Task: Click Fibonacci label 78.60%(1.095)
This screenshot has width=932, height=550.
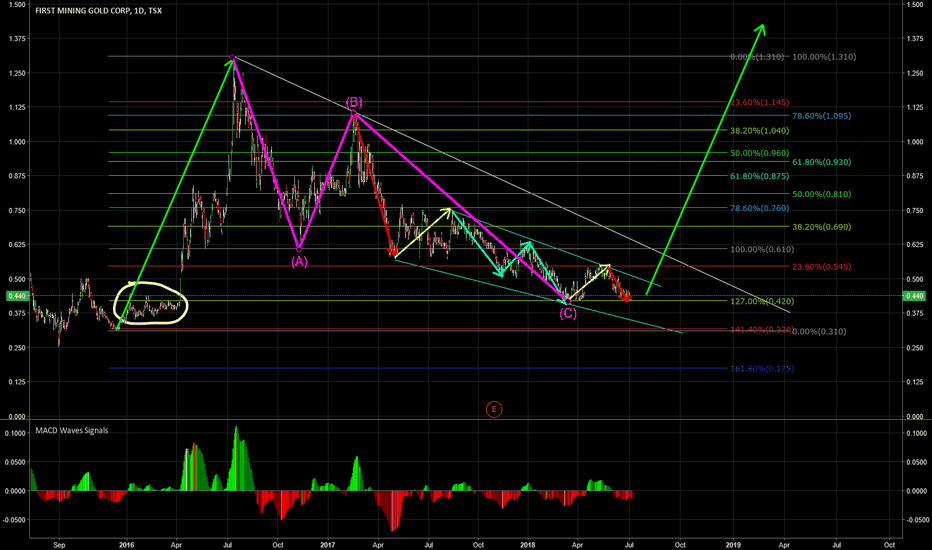Action: click(821, 116)
